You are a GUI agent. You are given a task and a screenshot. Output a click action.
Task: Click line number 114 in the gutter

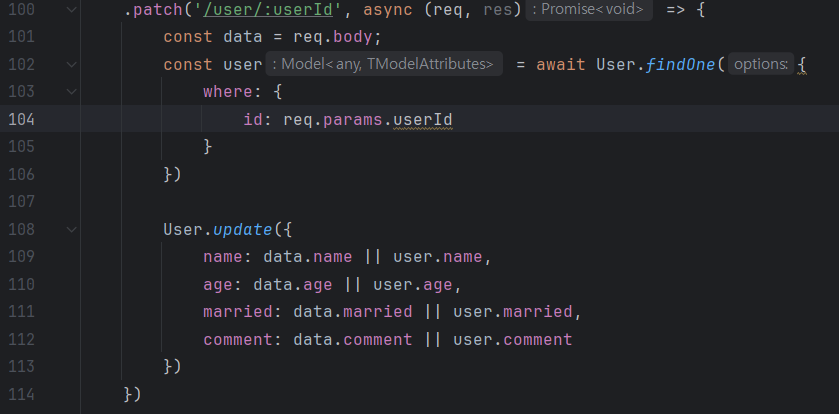(x=22, y=395)
